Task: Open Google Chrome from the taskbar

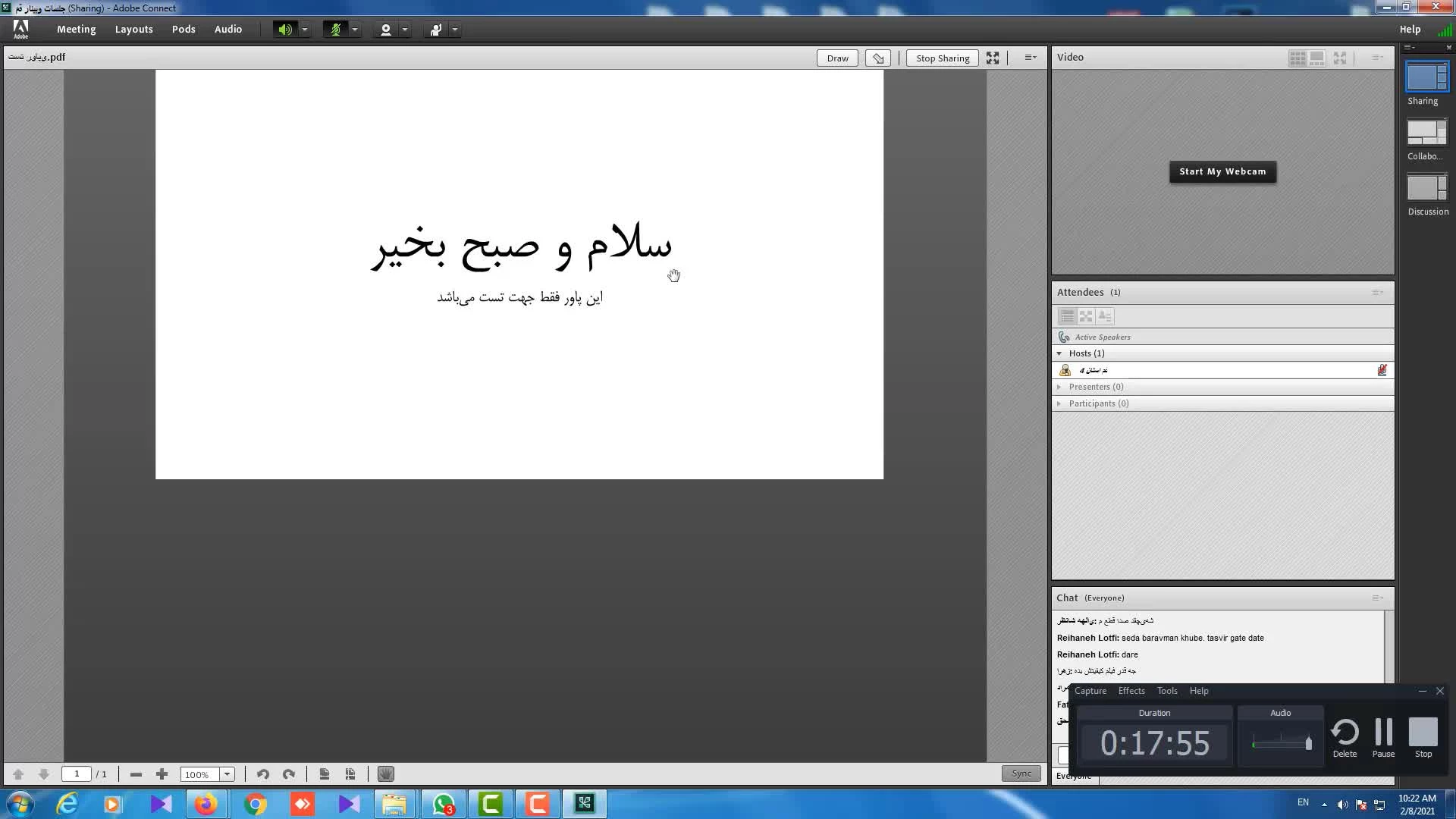Action: click(256, 804)
